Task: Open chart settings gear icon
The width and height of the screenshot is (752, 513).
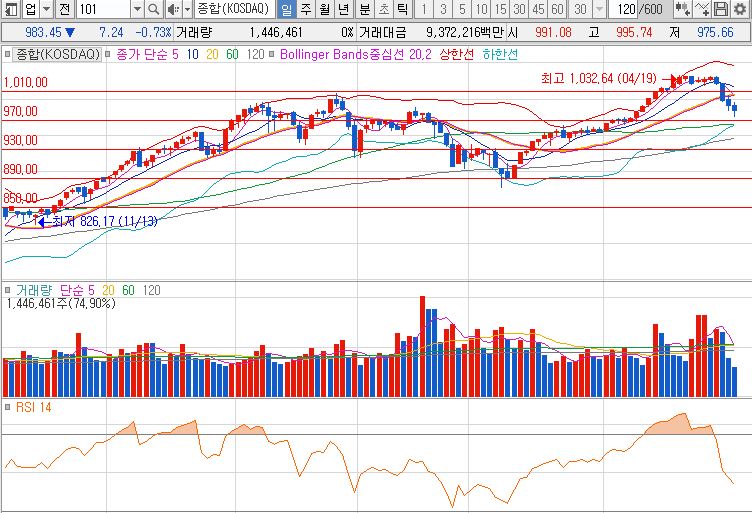Action: point(740,9)
